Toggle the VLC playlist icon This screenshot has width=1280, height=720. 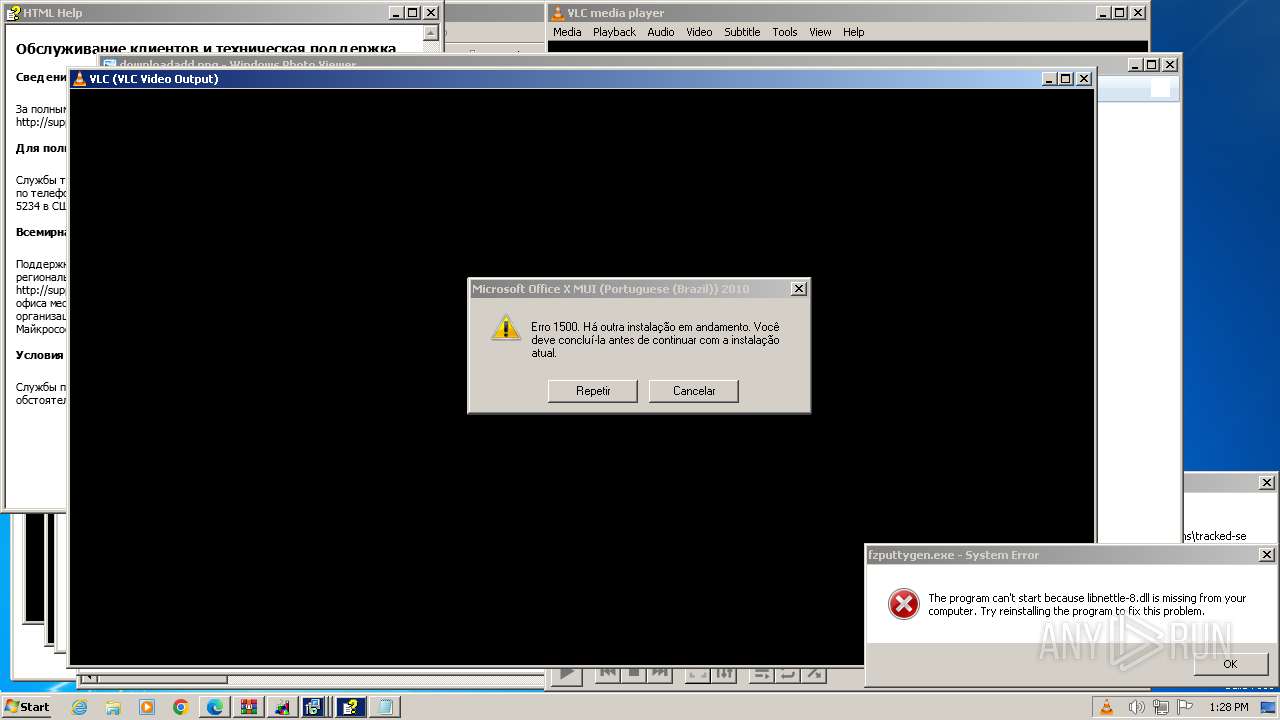coord(761,674)
